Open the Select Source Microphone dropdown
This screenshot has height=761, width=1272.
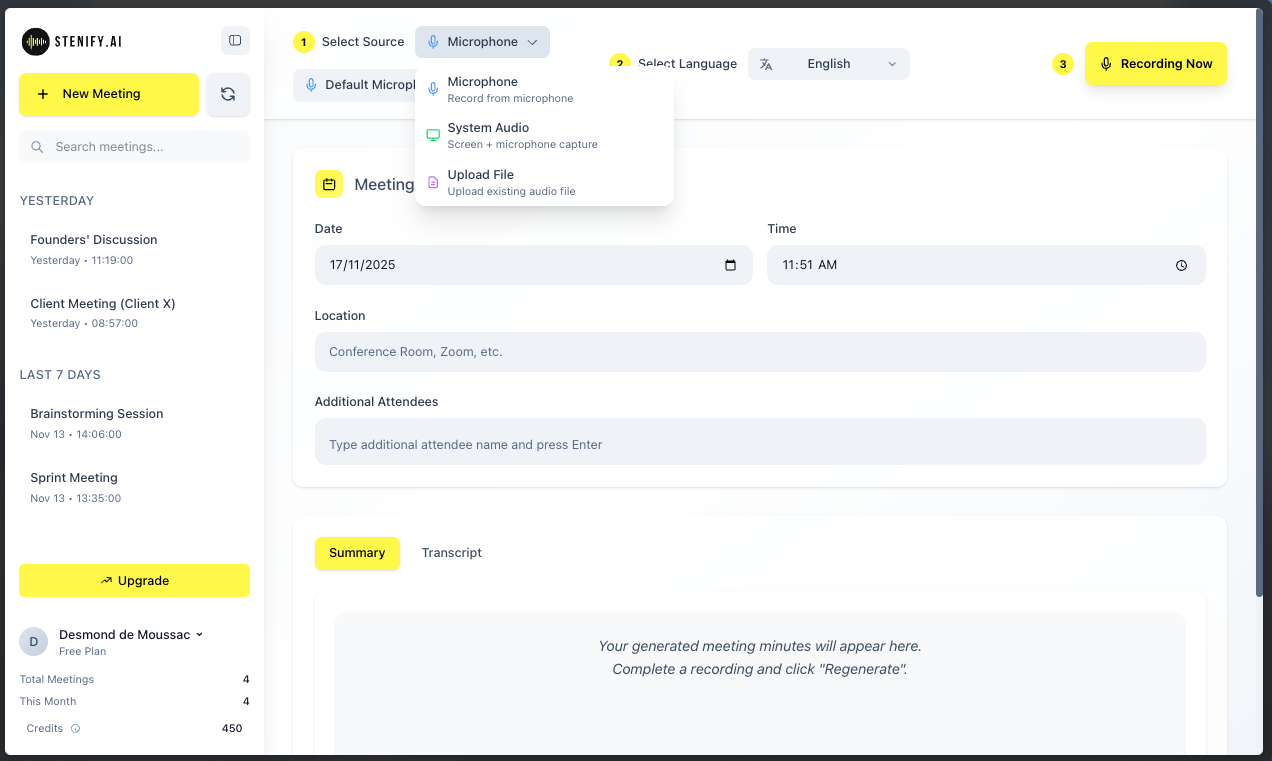482,42
